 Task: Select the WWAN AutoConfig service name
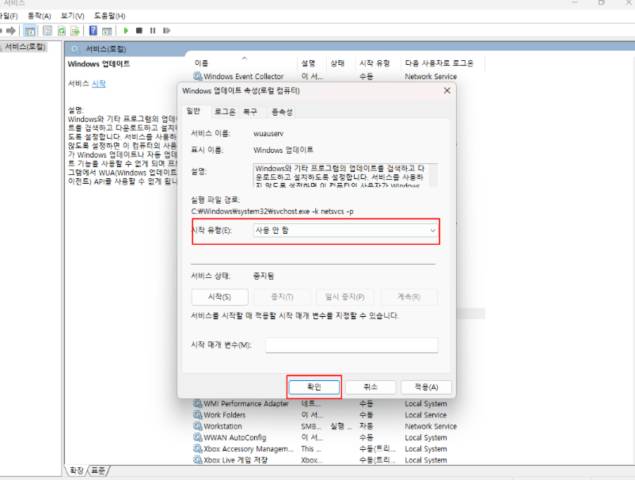pyautogui.click(x=235, y=437)
